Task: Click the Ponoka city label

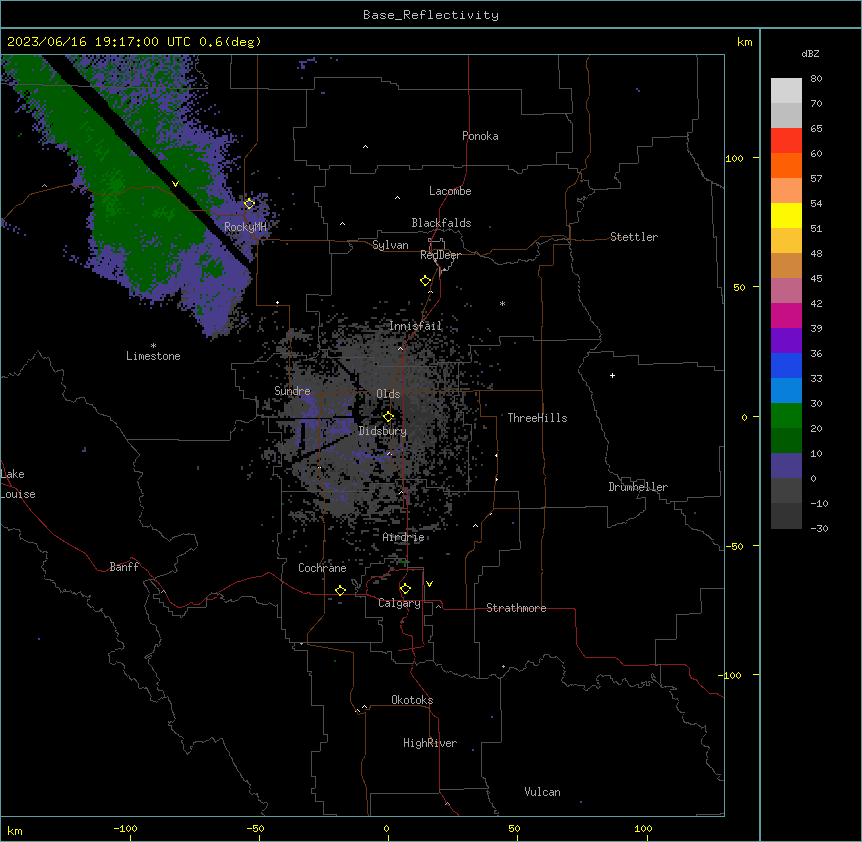Action: [x=480, y=136]
